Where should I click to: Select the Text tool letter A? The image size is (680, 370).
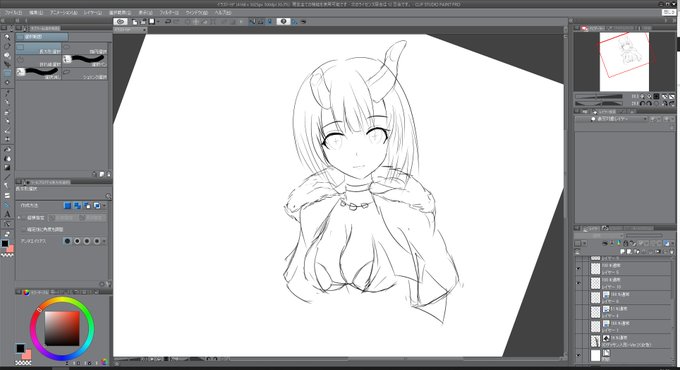click(7, 214)
